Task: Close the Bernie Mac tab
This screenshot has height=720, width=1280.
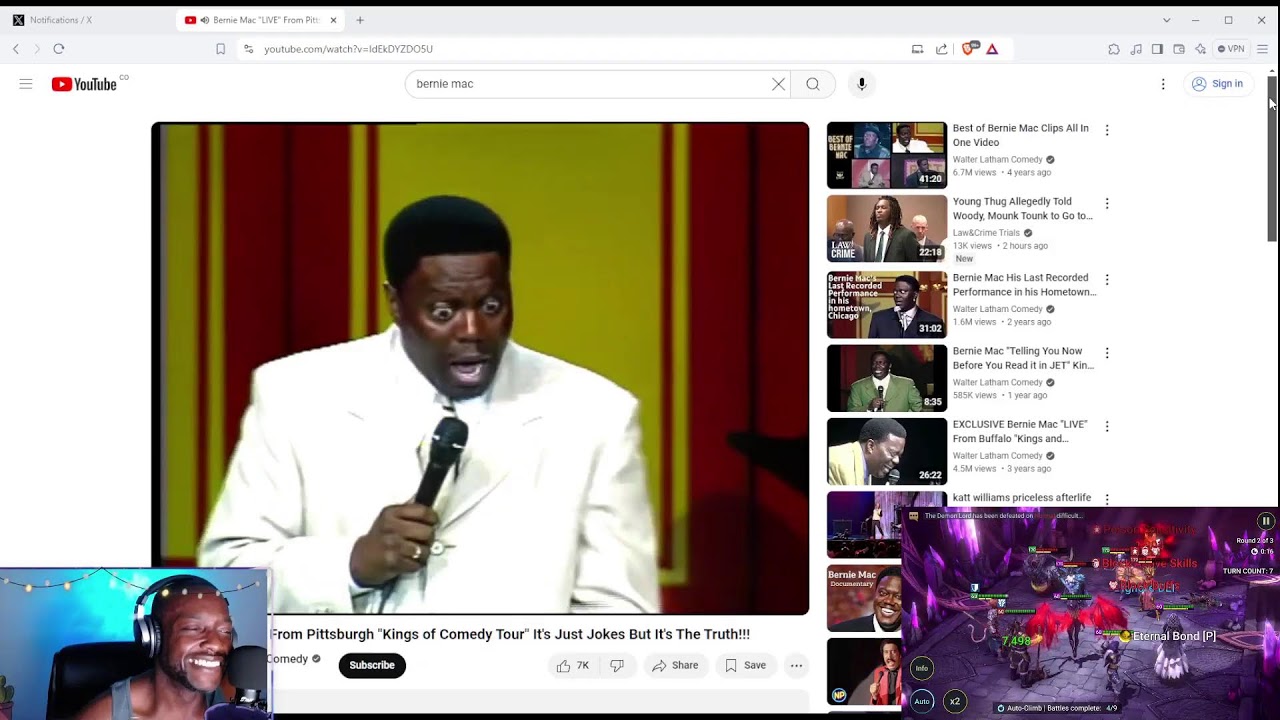Action: click(x=334, y=20)
